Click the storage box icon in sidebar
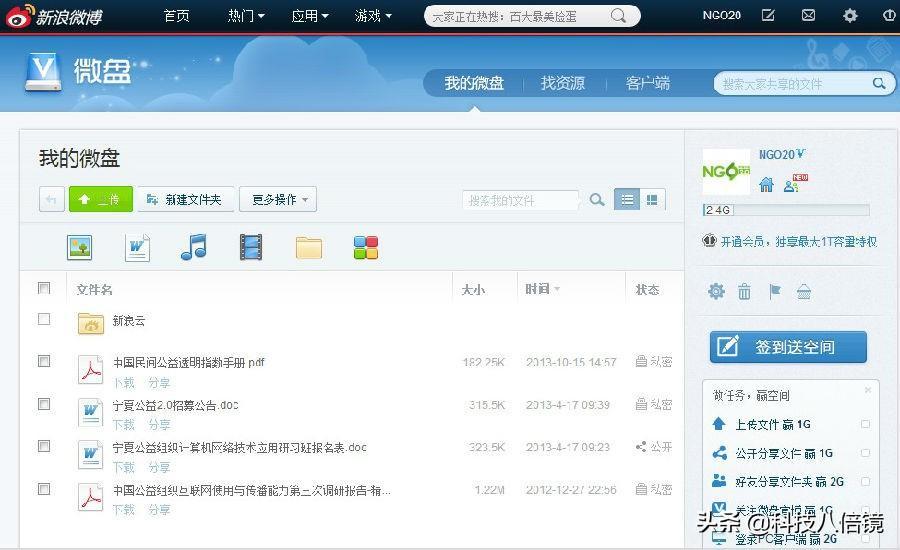The width and height of the screenshot is (900, 550). tap(804, 292)
